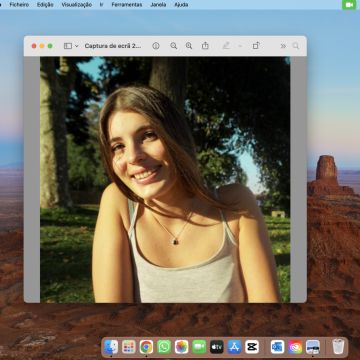The width and height of the screenshot is (360, 360).
Task: Open the Trash from the Dock
Action: 338,347
